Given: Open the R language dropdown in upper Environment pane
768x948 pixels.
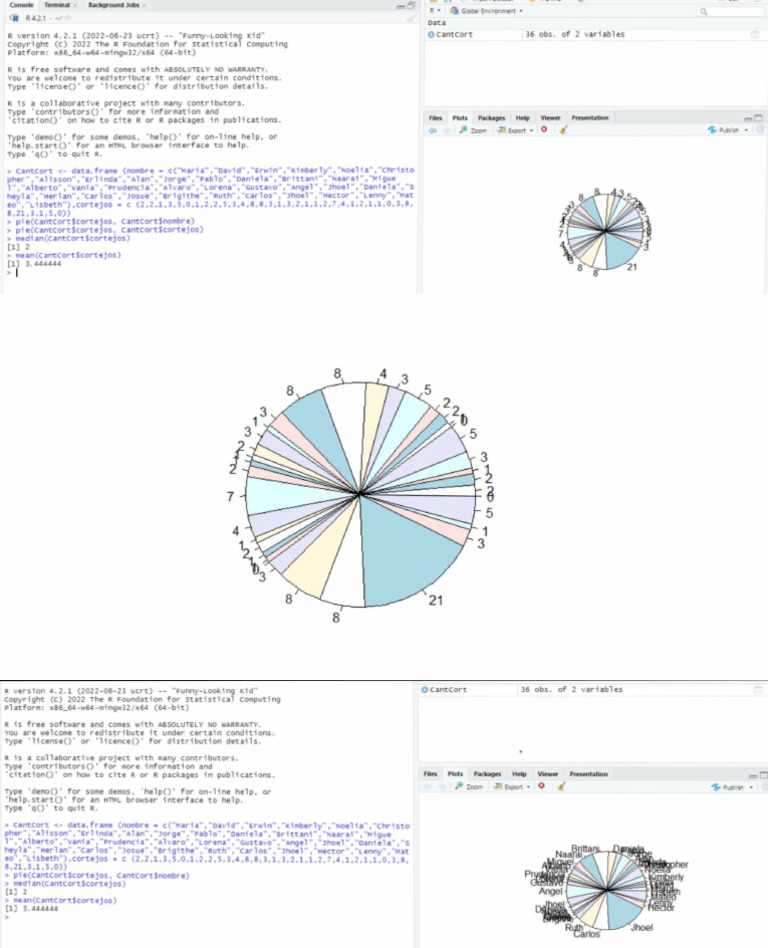Looking at the screenshot, I should (x=435, y=10).
